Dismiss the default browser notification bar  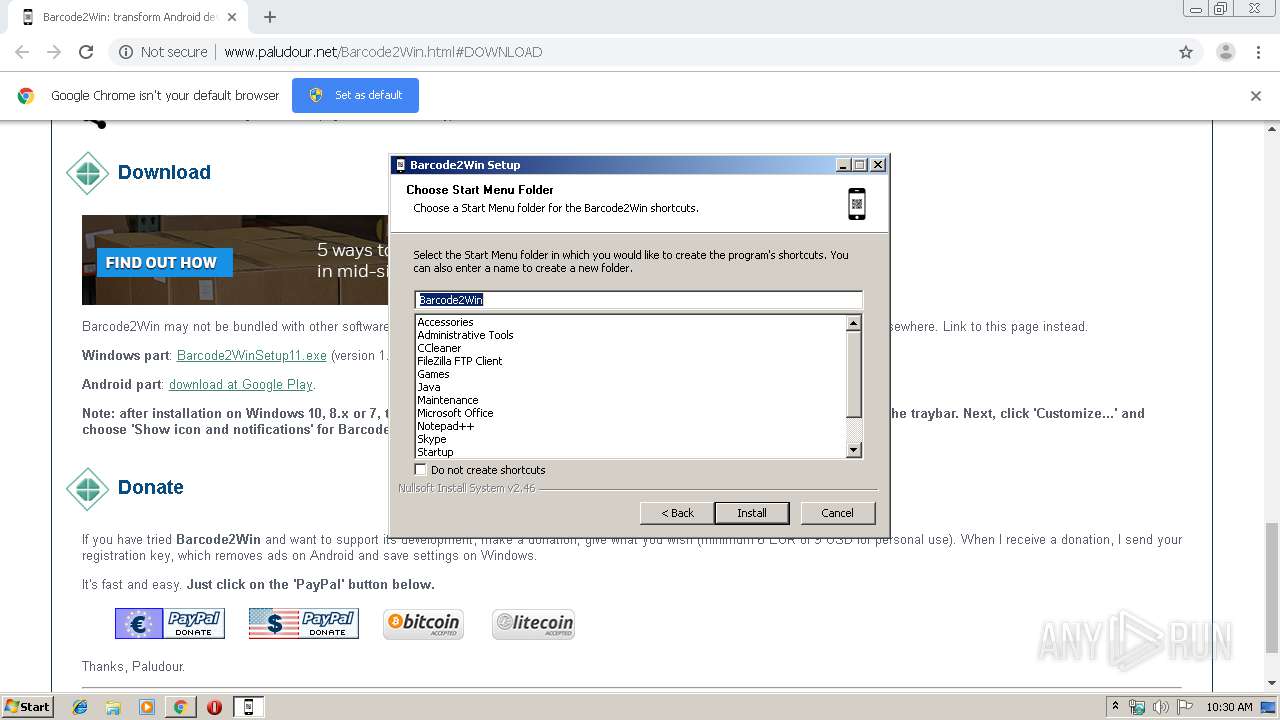click(x=1256, y=96)
